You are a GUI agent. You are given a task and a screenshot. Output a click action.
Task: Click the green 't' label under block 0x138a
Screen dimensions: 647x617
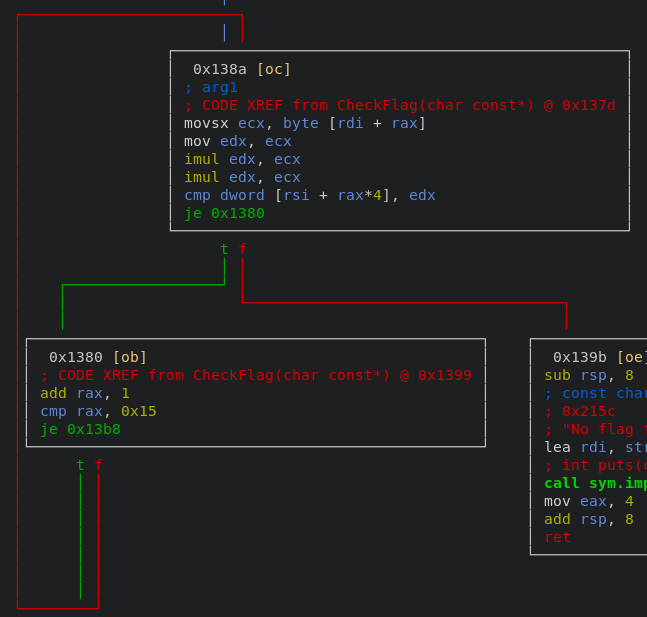[224, 249]
